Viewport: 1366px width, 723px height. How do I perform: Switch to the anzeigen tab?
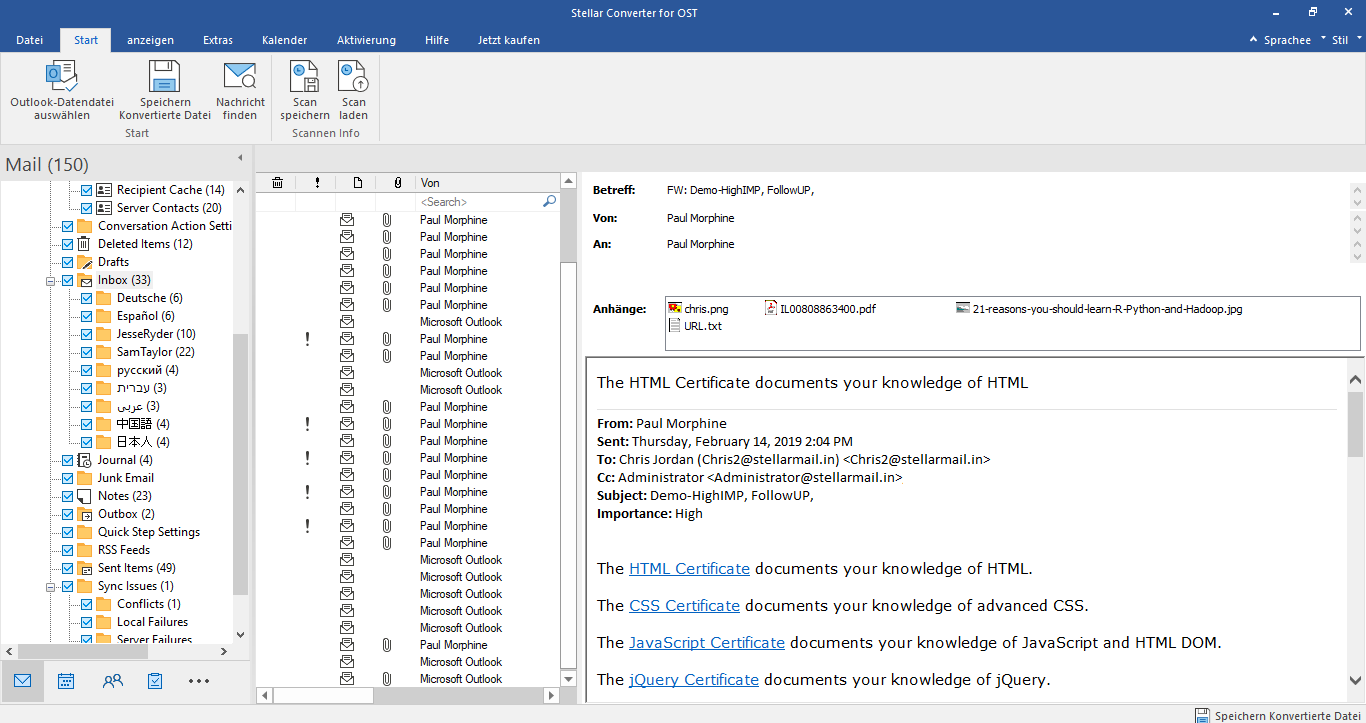pos(150,40)
